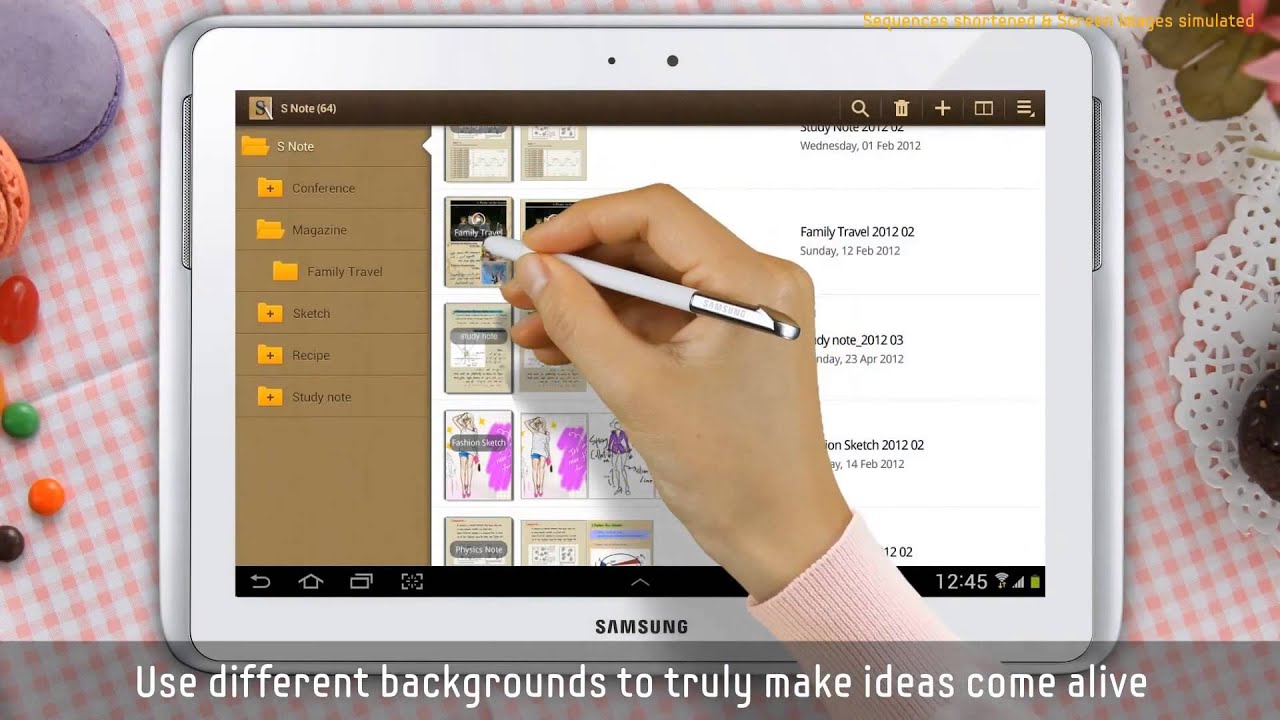Tap the screen capture icon
Screen dimensions: 1280x720
tap(412, 581)
